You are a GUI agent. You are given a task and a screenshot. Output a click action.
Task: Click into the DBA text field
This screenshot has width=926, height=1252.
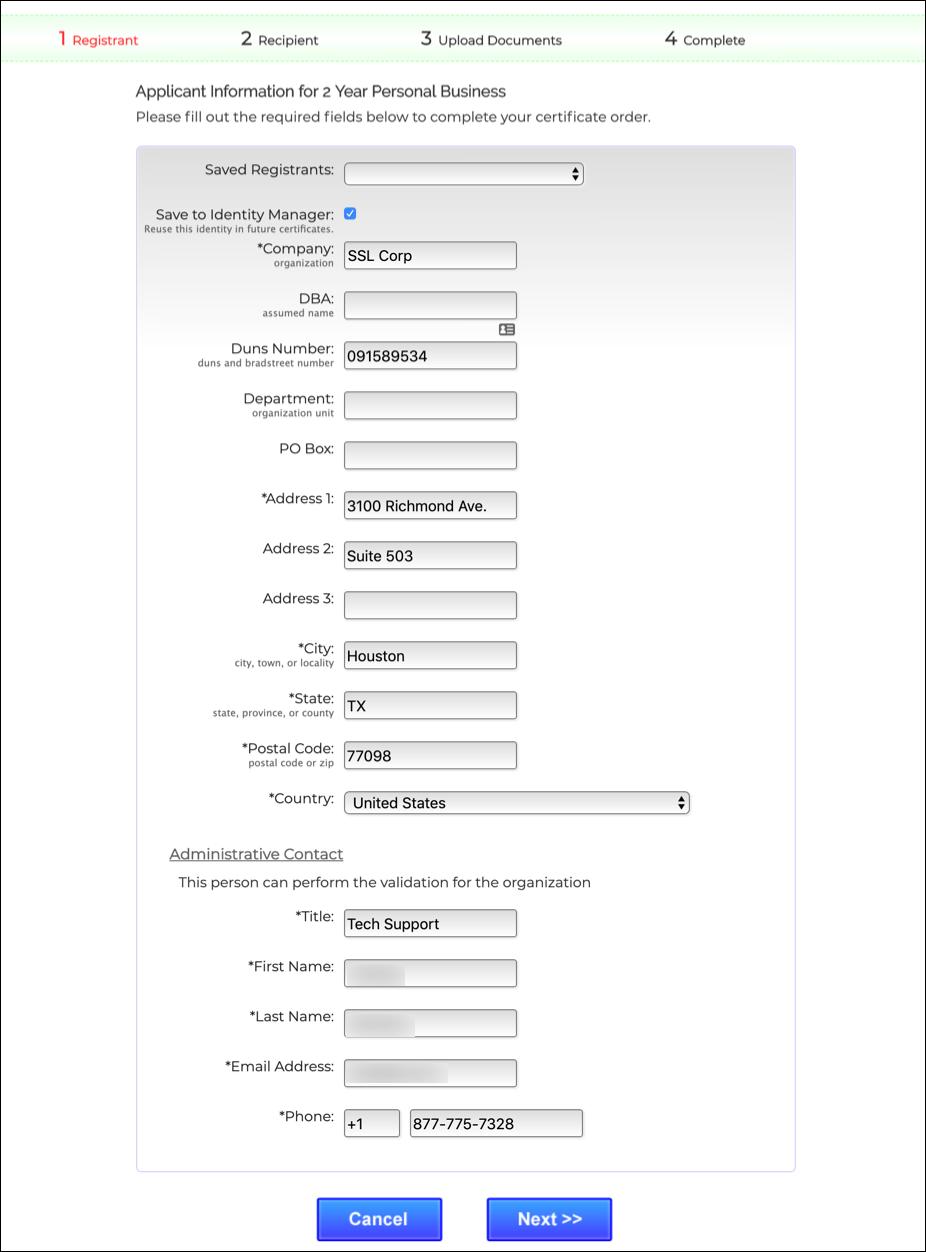[x=430, y=306]
